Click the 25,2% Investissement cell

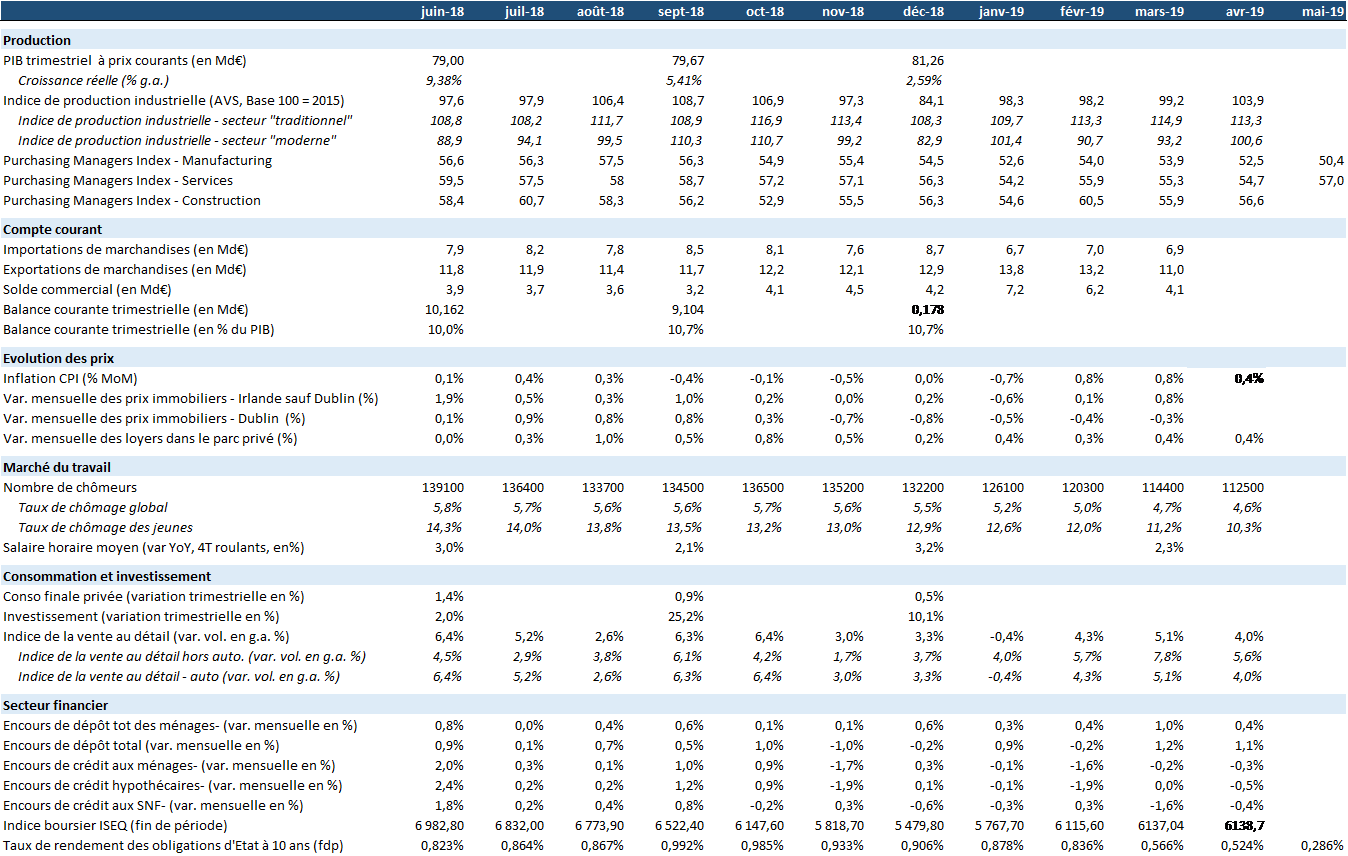click(x=685, y=617)
